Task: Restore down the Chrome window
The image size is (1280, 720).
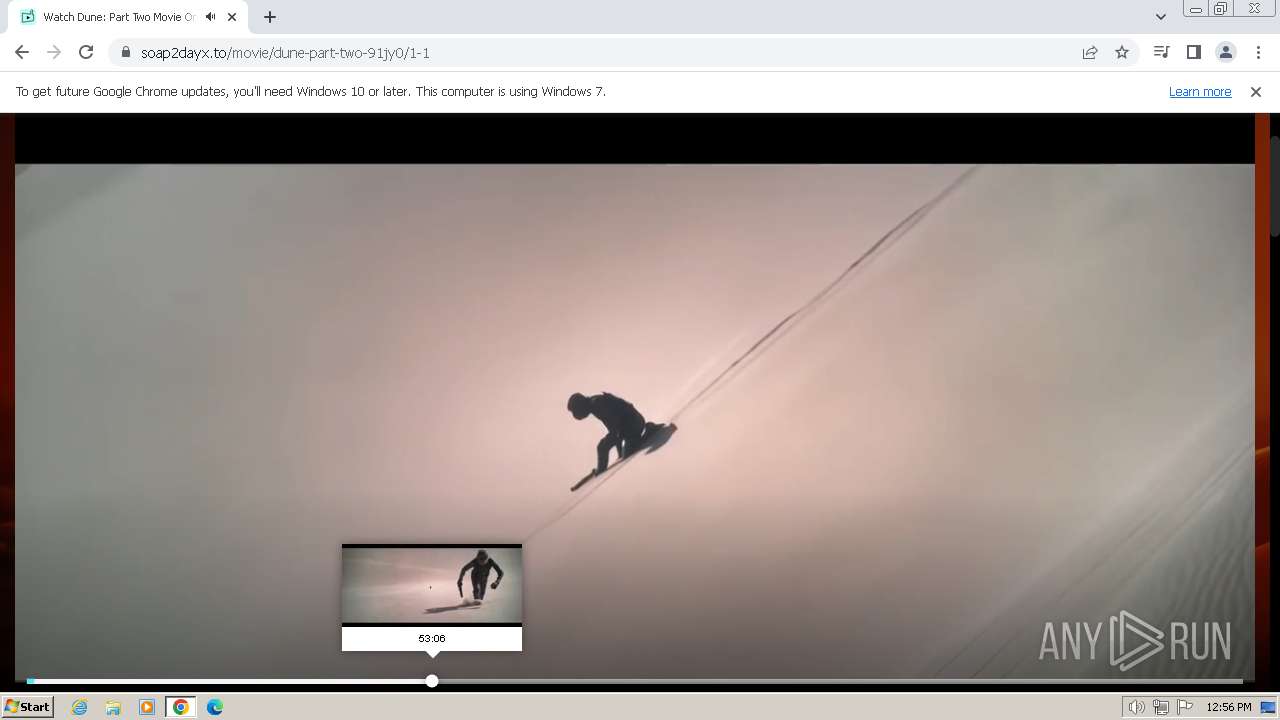Action: tap(1221, 9)
